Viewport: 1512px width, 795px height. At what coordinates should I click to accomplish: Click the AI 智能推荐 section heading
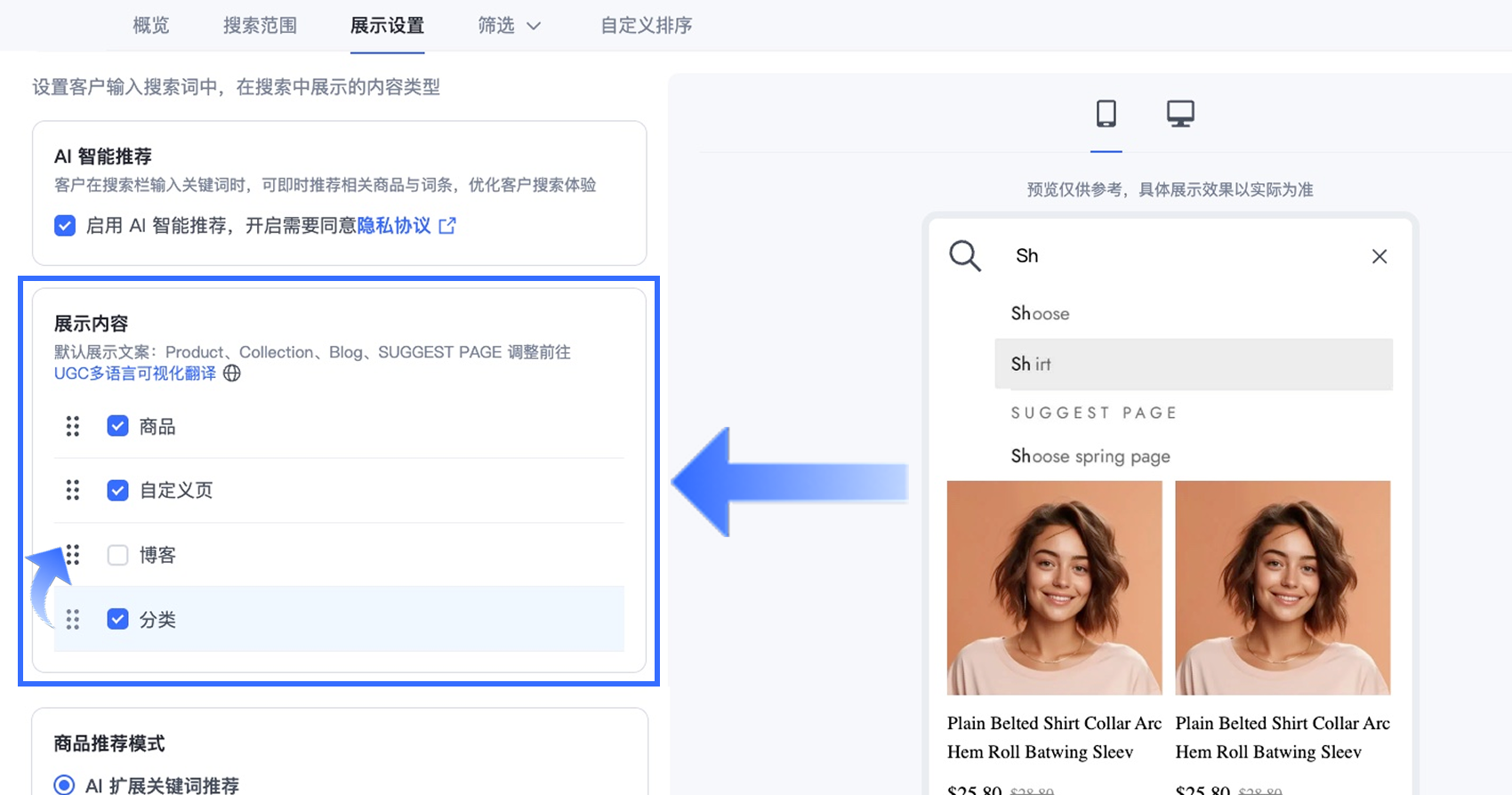(103, 157)
